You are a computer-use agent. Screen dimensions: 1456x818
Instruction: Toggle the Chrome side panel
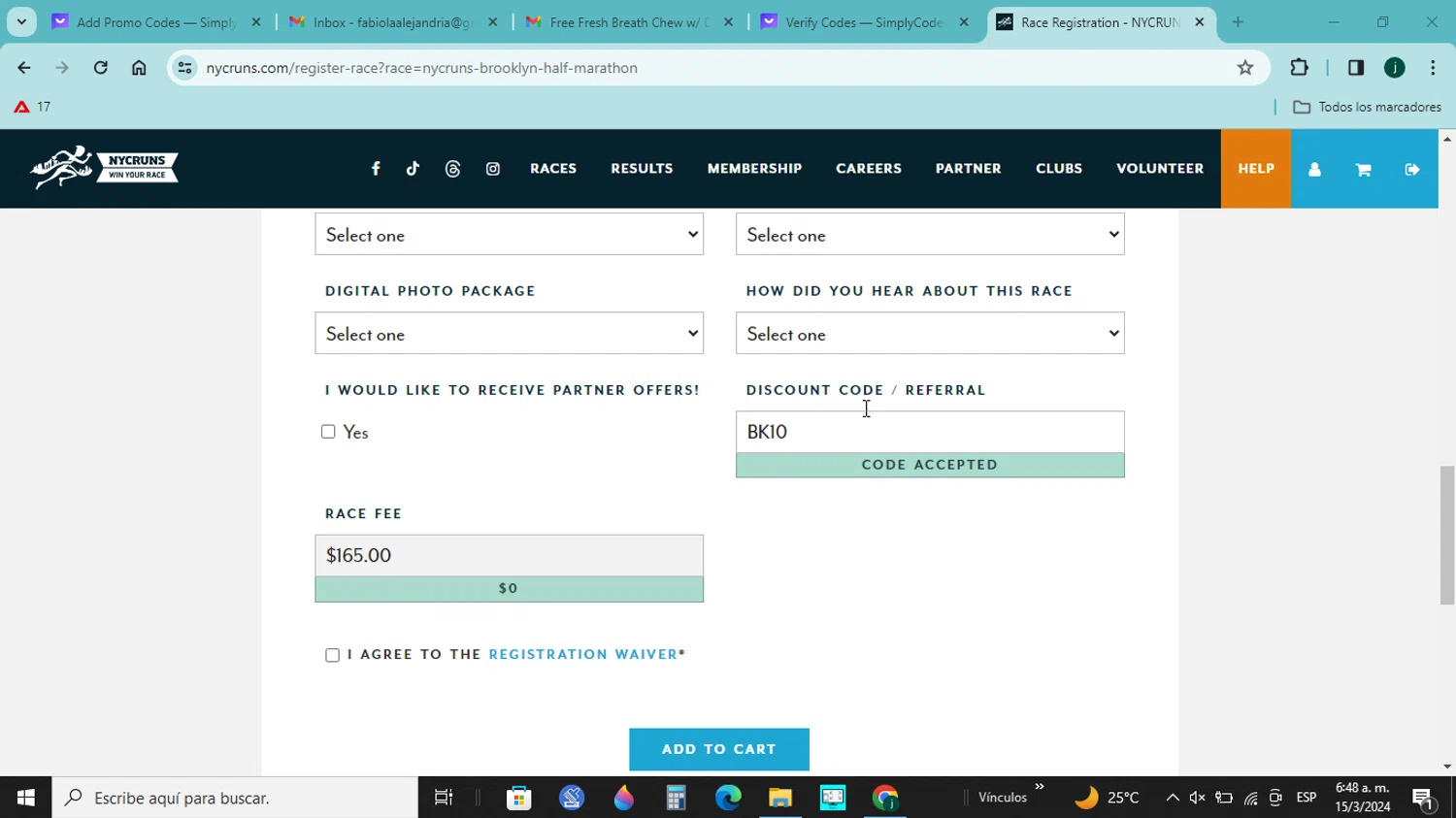(1356, 68)
